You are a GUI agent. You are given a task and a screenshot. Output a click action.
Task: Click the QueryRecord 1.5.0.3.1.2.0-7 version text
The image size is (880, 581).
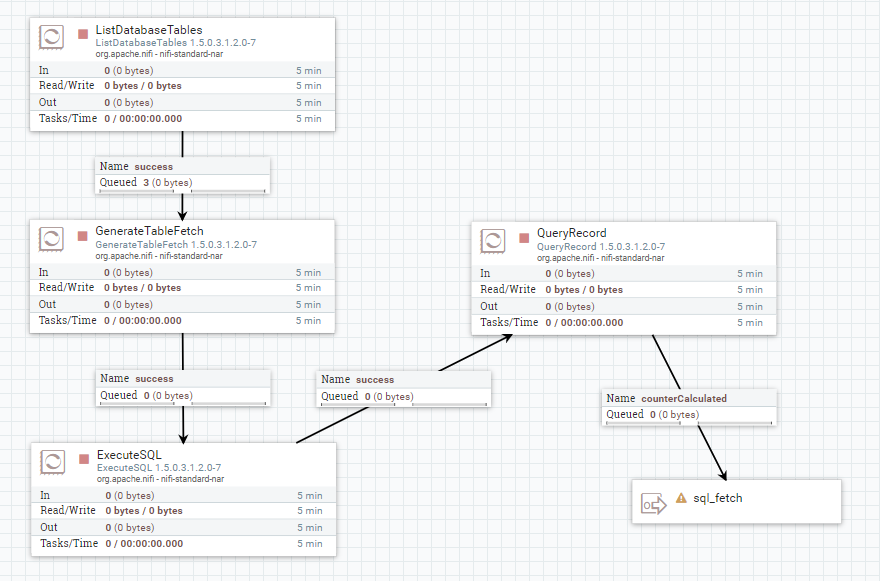tap(601, 246)
